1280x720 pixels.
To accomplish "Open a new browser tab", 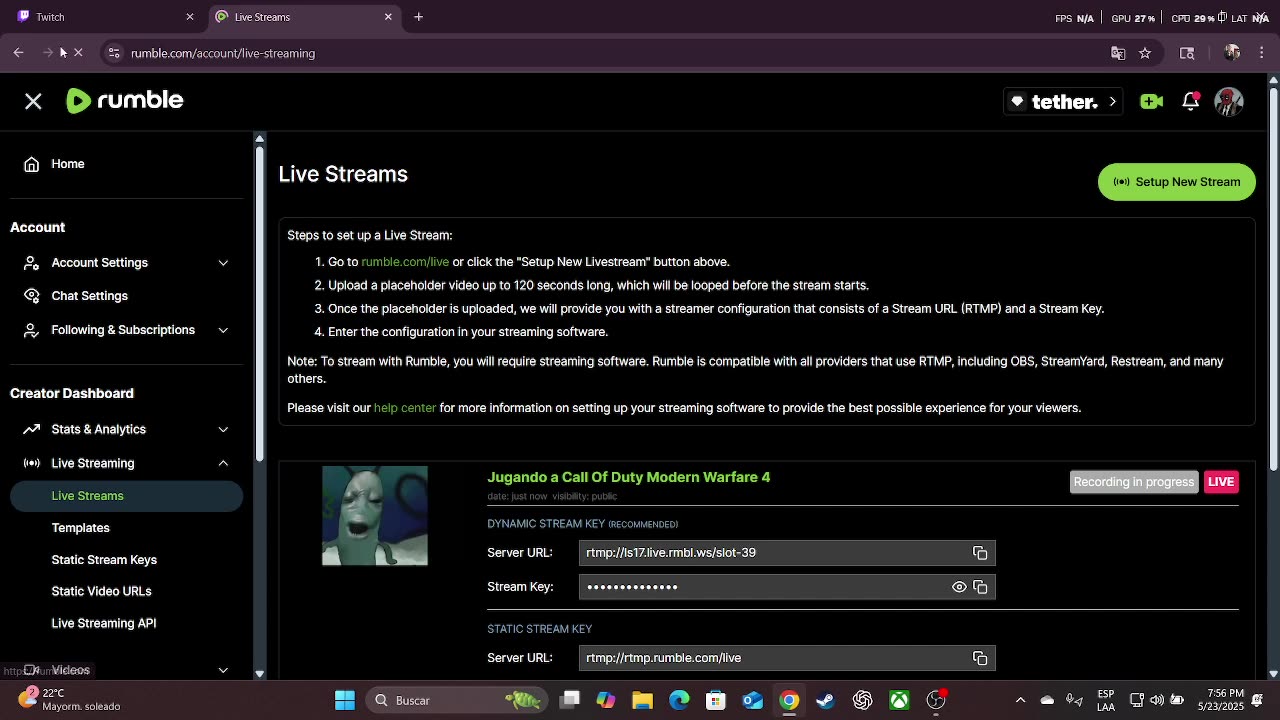I will click(418, 17).
